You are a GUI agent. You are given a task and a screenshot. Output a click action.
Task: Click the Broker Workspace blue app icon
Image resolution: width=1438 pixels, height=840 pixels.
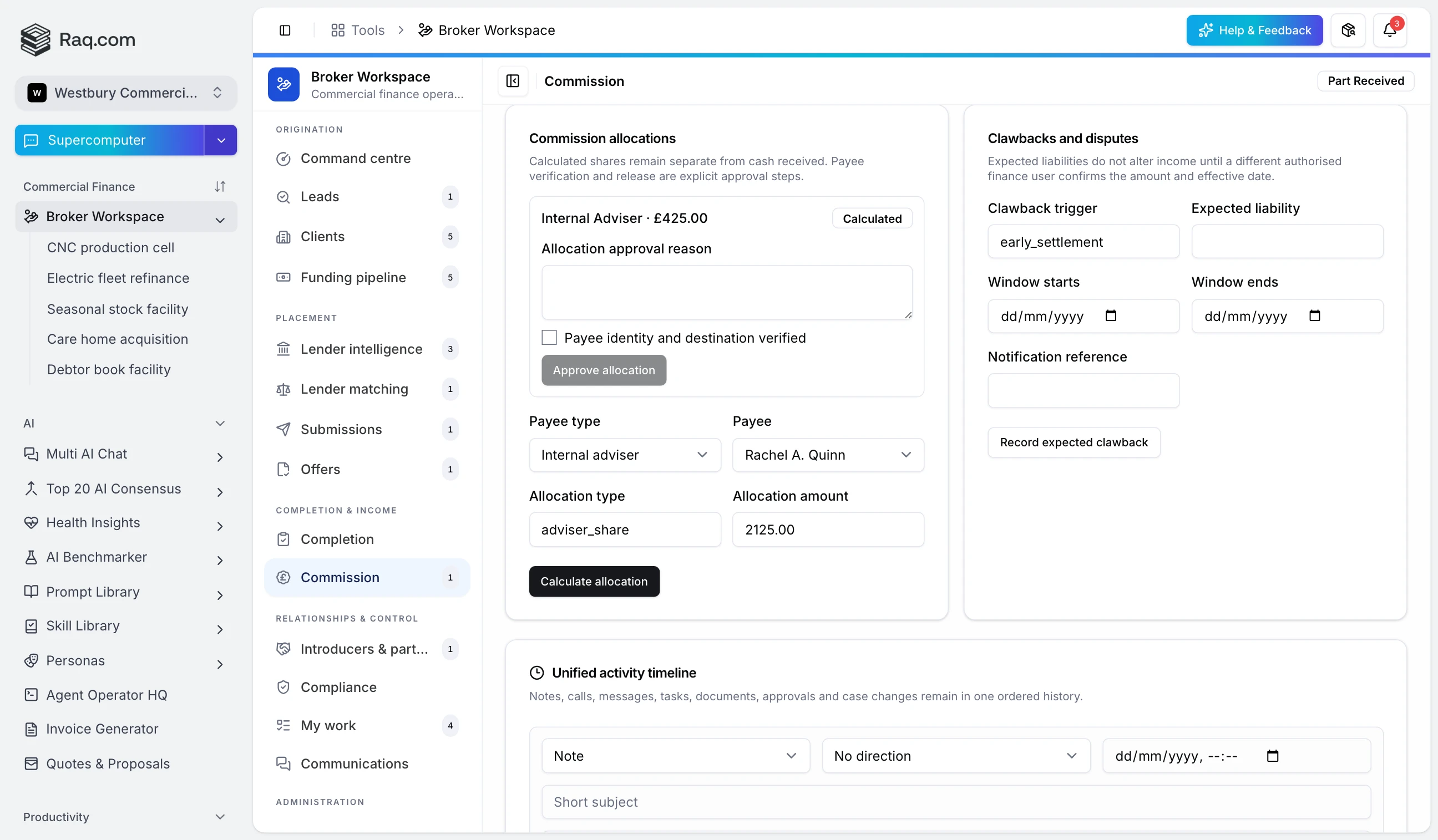click(x=283, y=84)
